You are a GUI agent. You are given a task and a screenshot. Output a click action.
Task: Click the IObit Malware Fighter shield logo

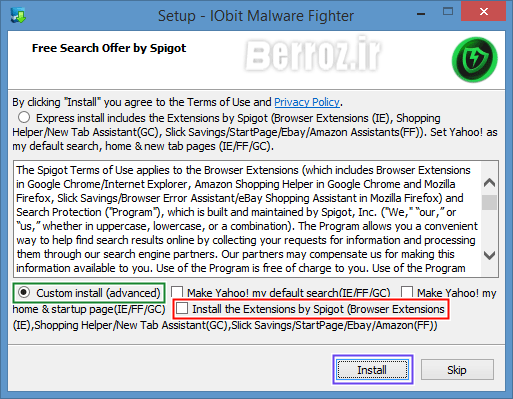(x=475, y=60)
